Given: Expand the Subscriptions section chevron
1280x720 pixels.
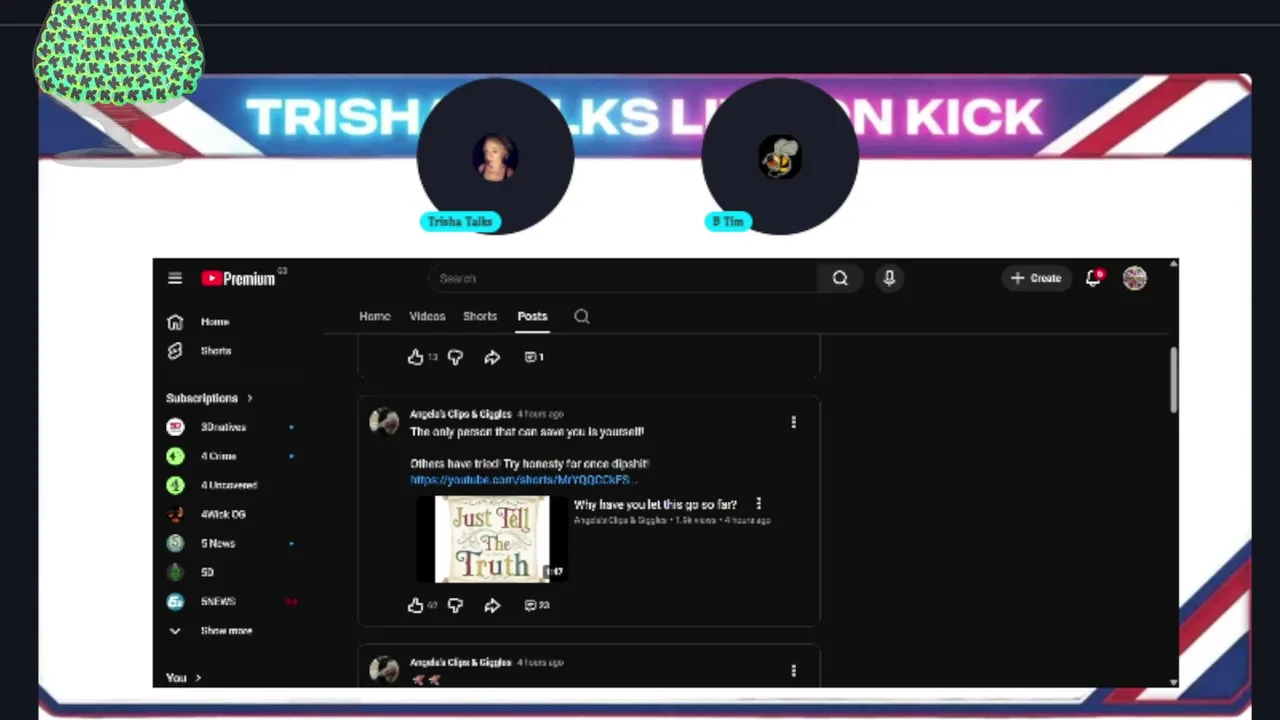Looking at the screenshot, I should click(250, 398).
